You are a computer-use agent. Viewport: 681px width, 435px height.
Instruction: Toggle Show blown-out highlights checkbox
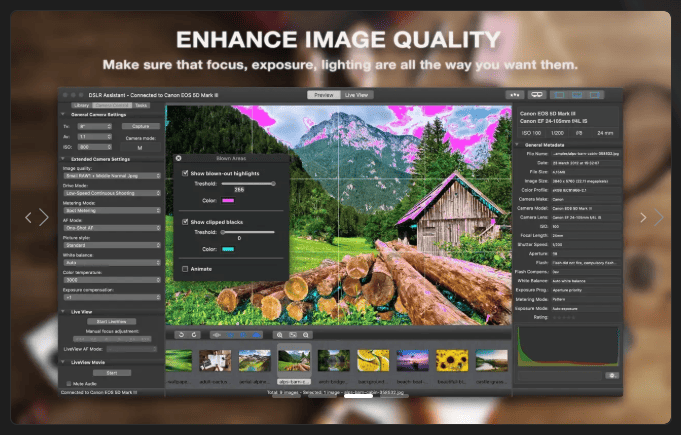click(185, 173)
